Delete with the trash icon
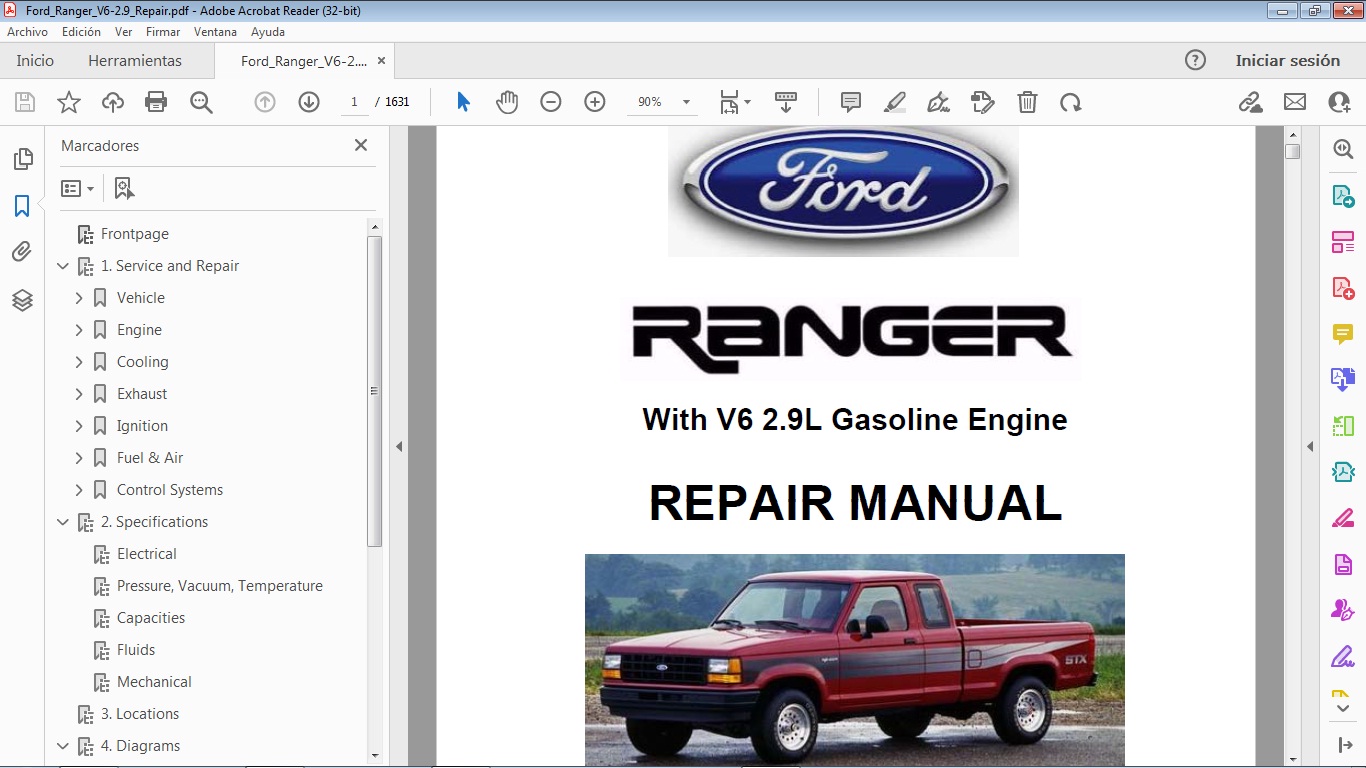1366x768 pixels. click(x=1027, y=102)
